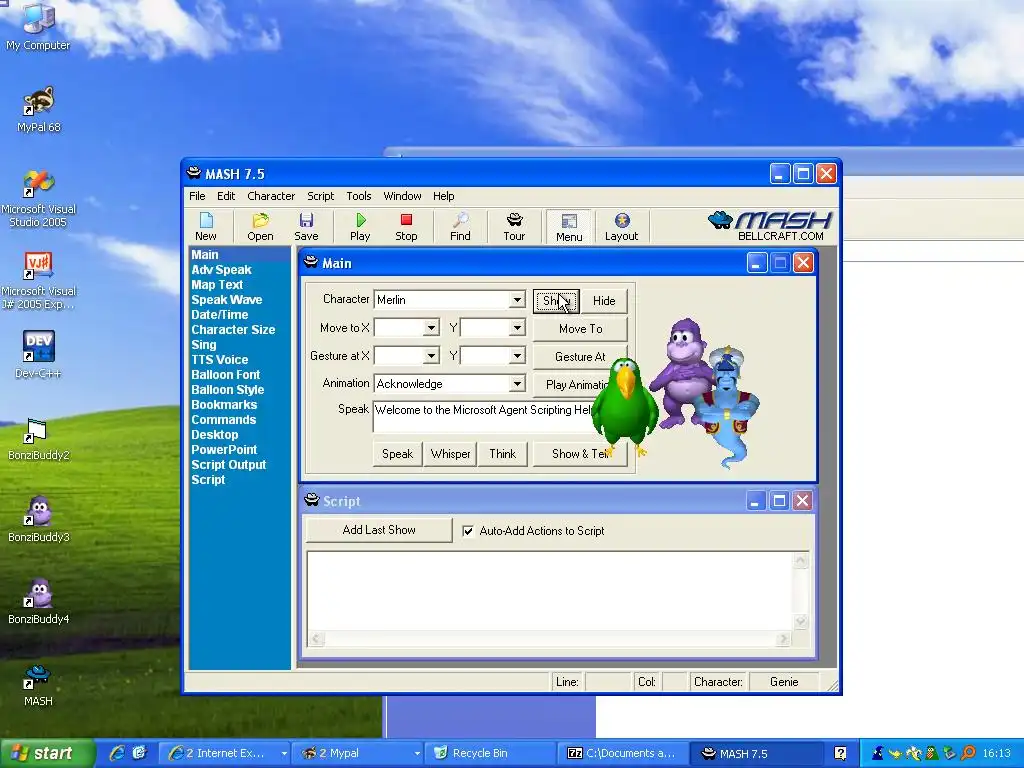Select Character Size in the sidebar
The height and width of the screenshot is (768, 1024).
(x=233, y=330)
